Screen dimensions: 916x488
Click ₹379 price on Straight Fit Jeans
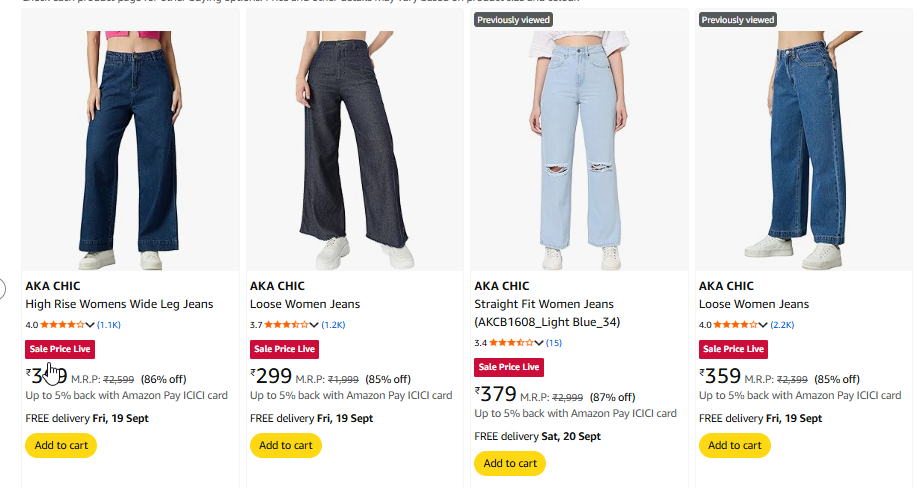(x=496, y=394)
